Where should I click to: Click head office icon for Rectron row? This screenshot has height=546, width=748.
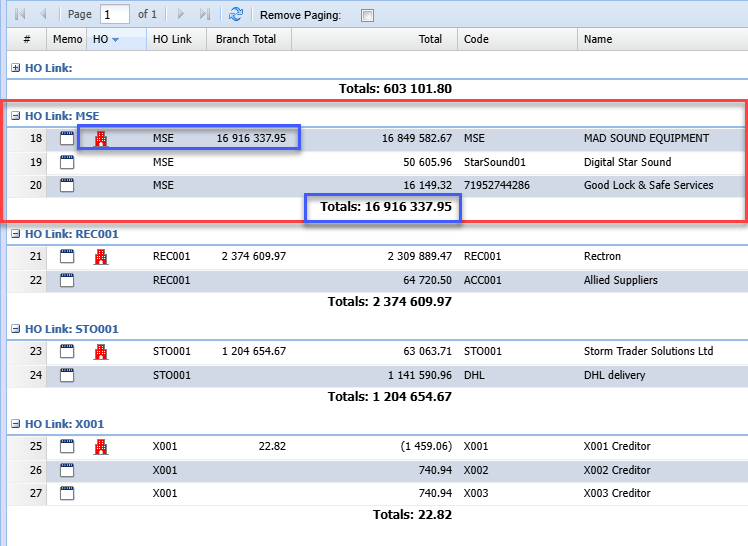click(x=100, y=257)
